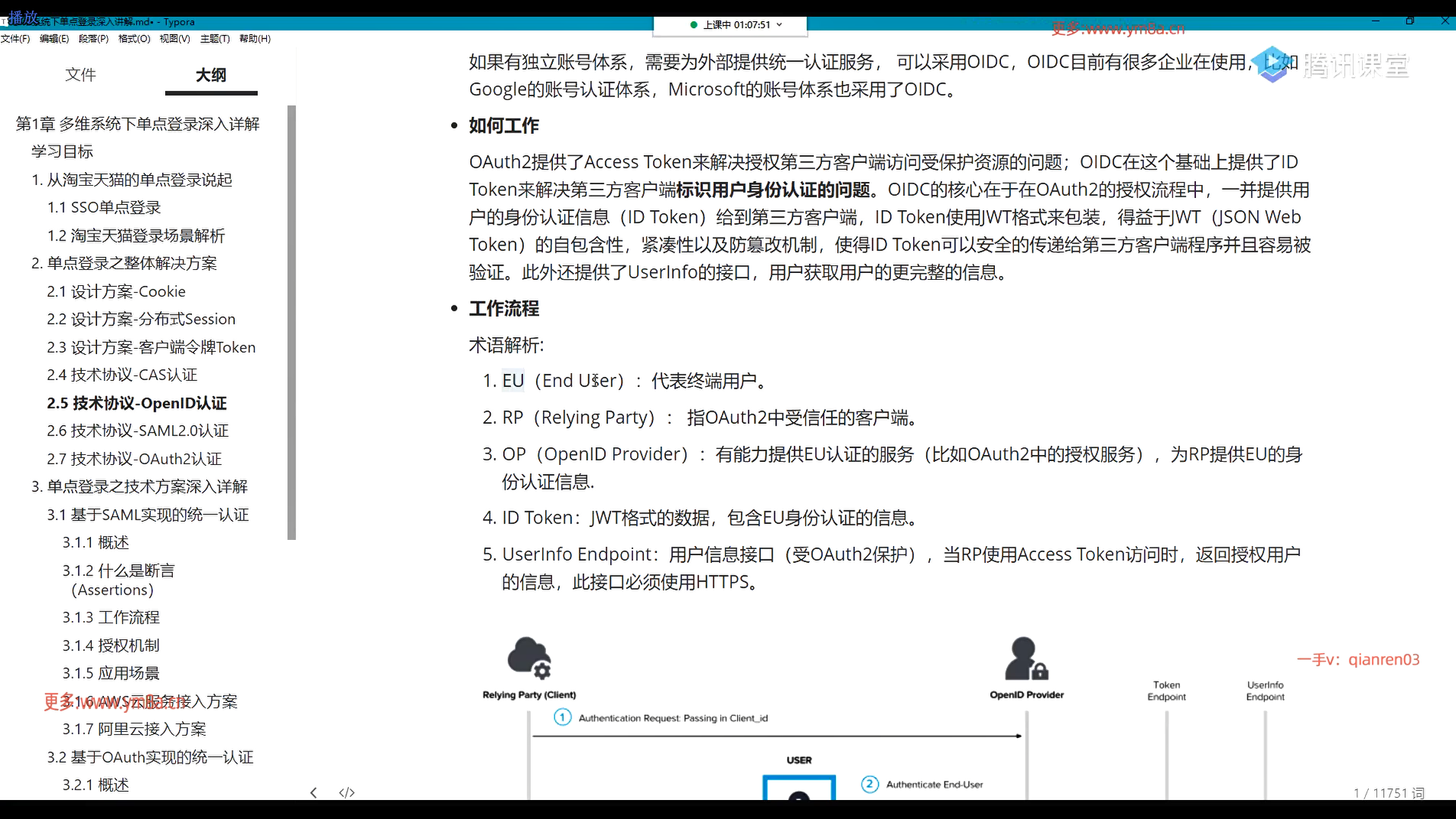Go to 2.7 技术协议-OAuth2认证 heading
Image resolution: width=1456 pixels, height=819 pixels.
click(134, 459)
